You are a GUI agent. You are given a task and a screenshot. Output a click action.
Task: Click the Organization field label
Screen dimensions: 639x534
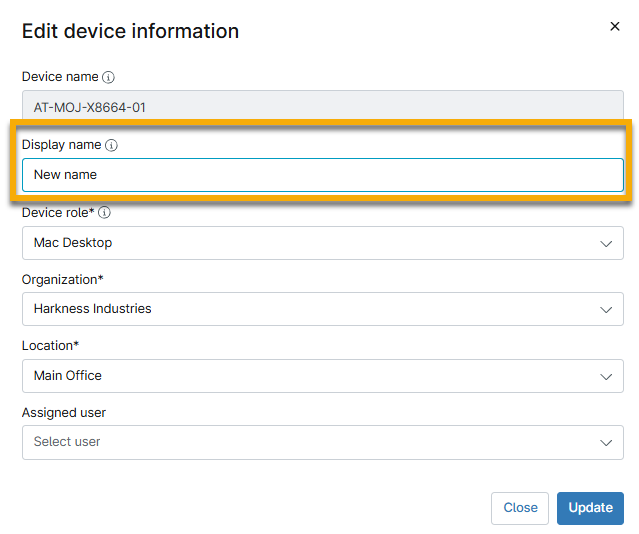[62, 279]
